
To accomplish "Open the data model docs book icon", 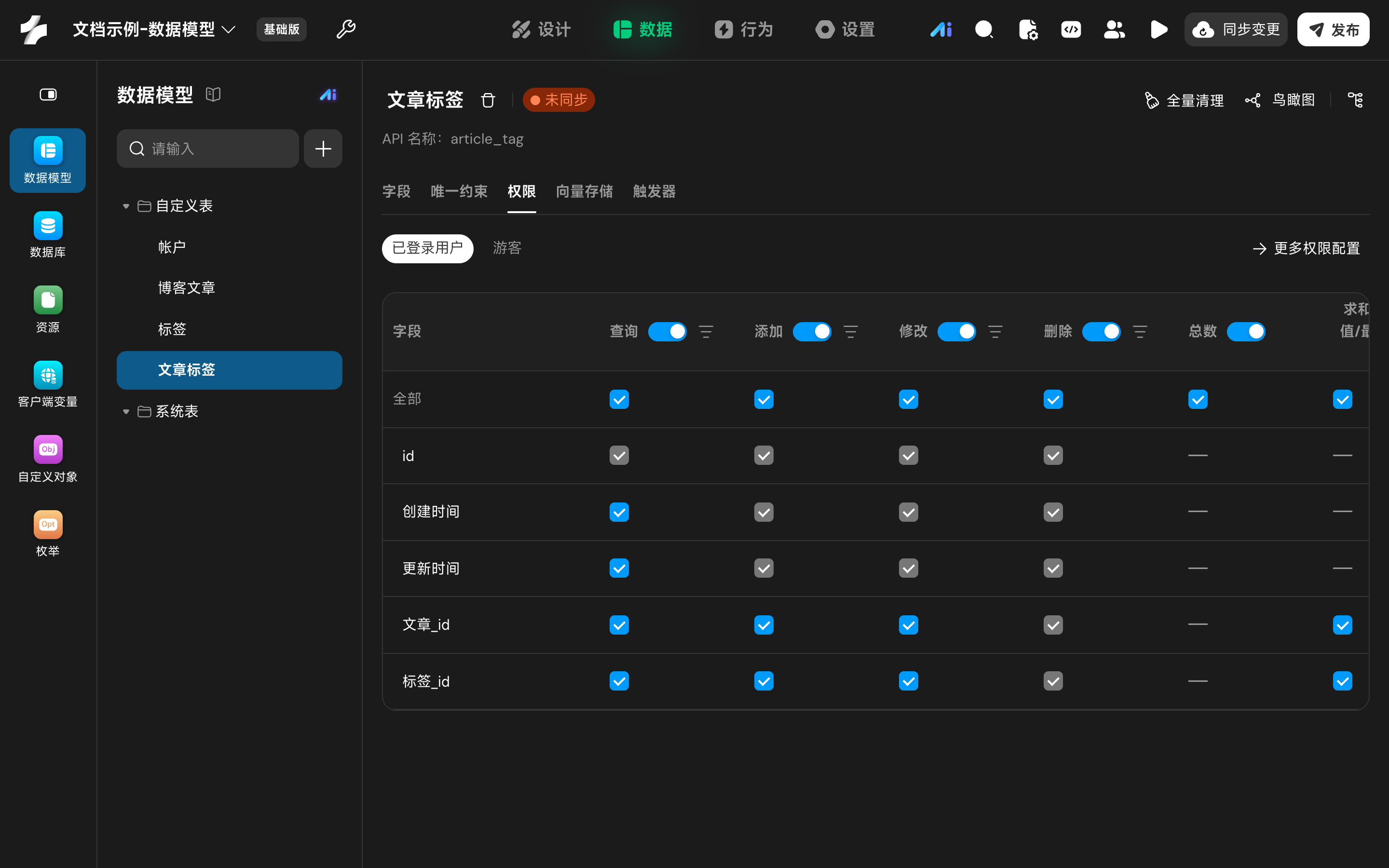I will (213, 94).
